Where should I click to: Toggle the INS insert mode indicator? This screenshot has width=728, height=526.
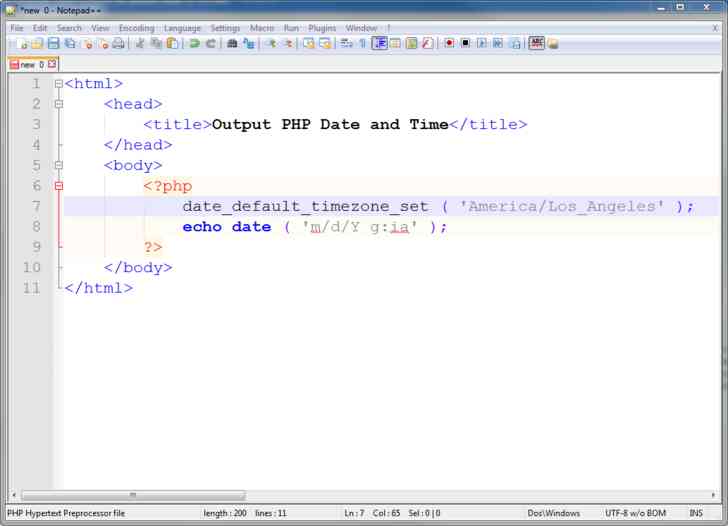pyautogui.click(x=696, y=513)
